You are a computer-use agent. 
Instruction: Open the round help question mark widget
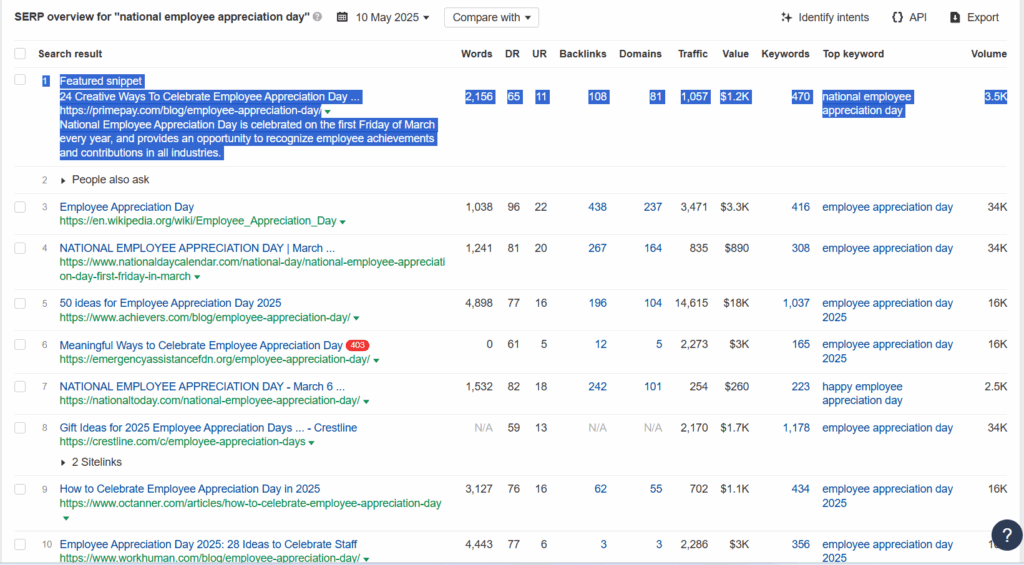point(1006,536)
